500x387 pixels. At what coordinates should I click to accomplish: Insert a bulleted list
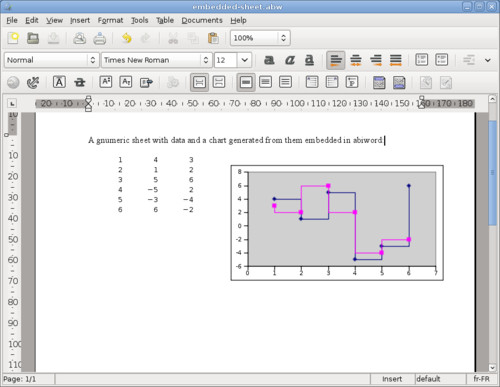point(442,60)
